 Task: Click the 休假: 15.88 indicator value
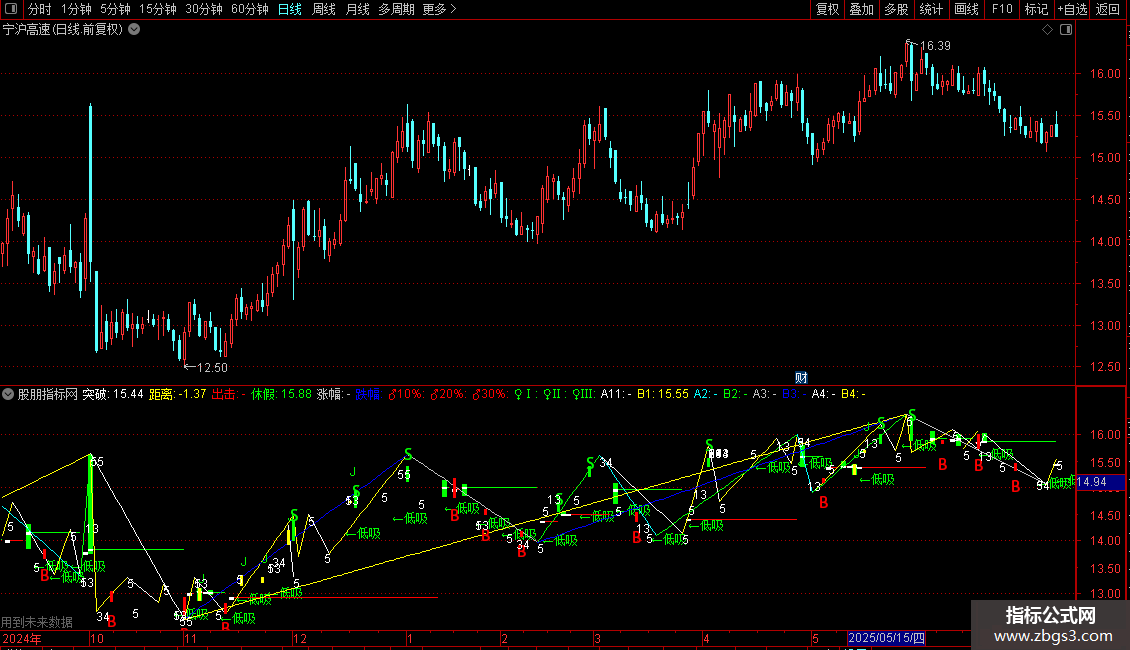[281, 394]
